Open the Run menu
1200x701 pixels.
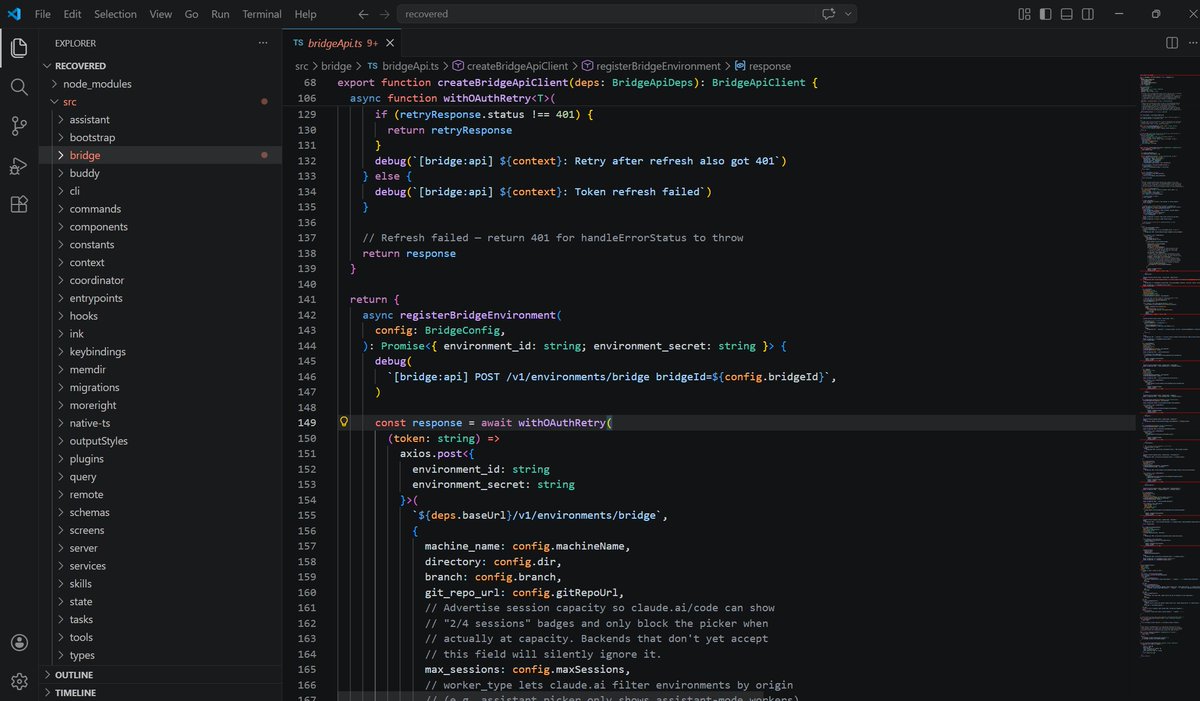point(220,14)
